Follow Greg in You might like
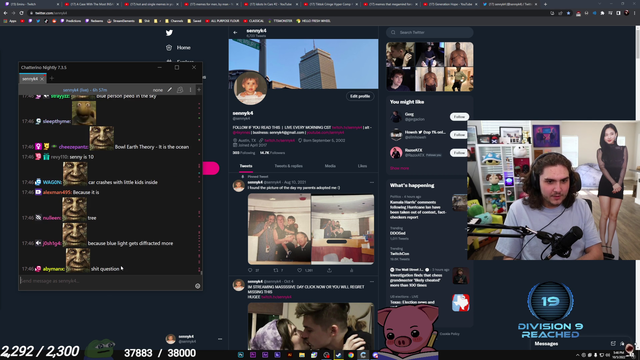The image size is (640, 360). (459, 117)
